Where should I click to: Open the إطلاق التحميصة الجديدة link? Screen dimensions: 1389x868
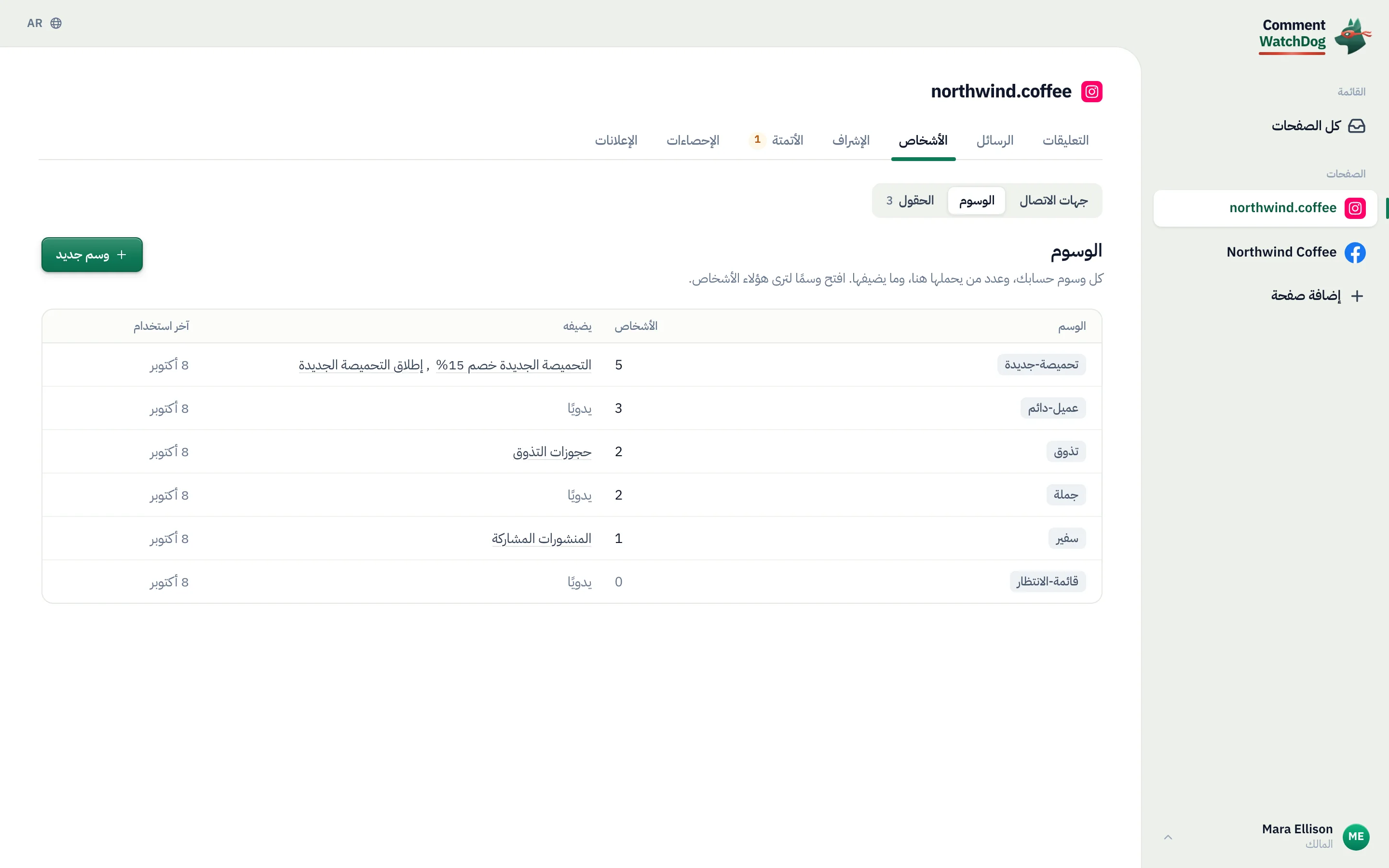361,365
